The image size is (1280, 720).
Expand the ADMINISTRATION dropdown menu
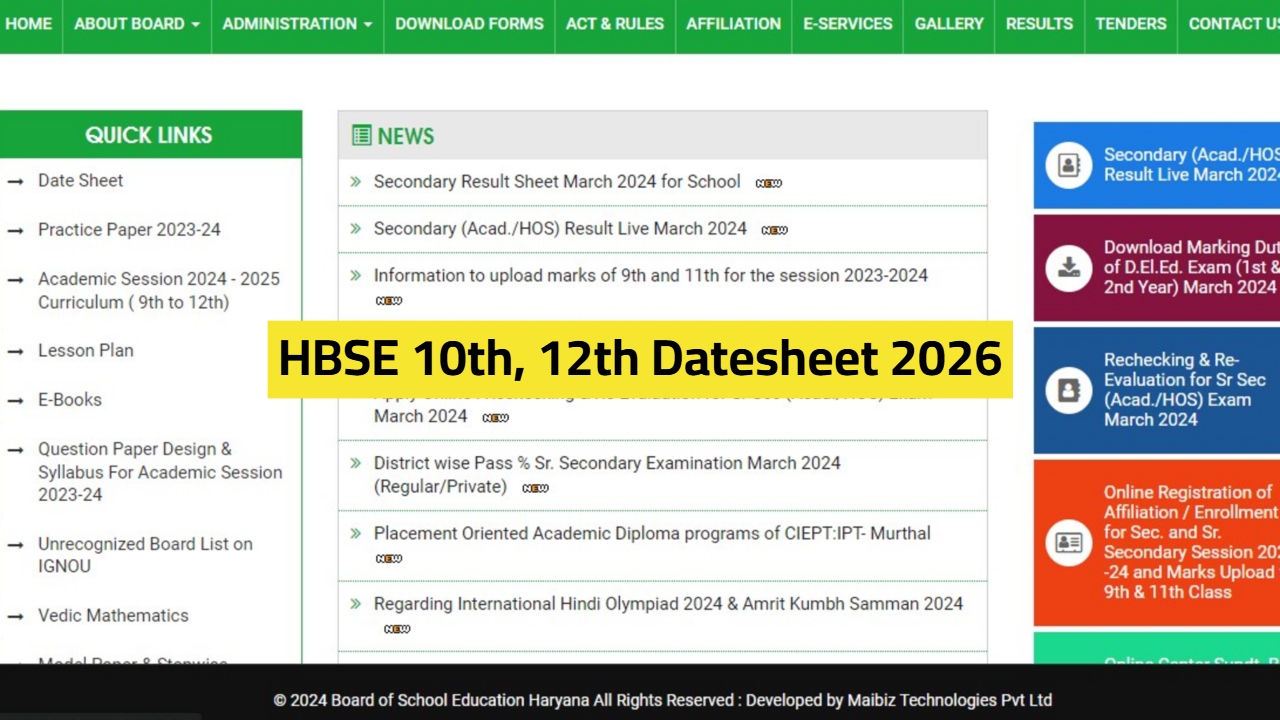click(296, 23)
